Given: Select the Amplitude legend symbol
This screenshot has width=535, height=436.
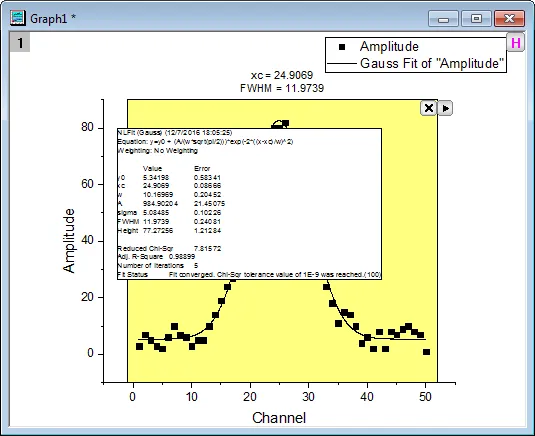Looking at the screenshot, I should (x=342, y=47).
